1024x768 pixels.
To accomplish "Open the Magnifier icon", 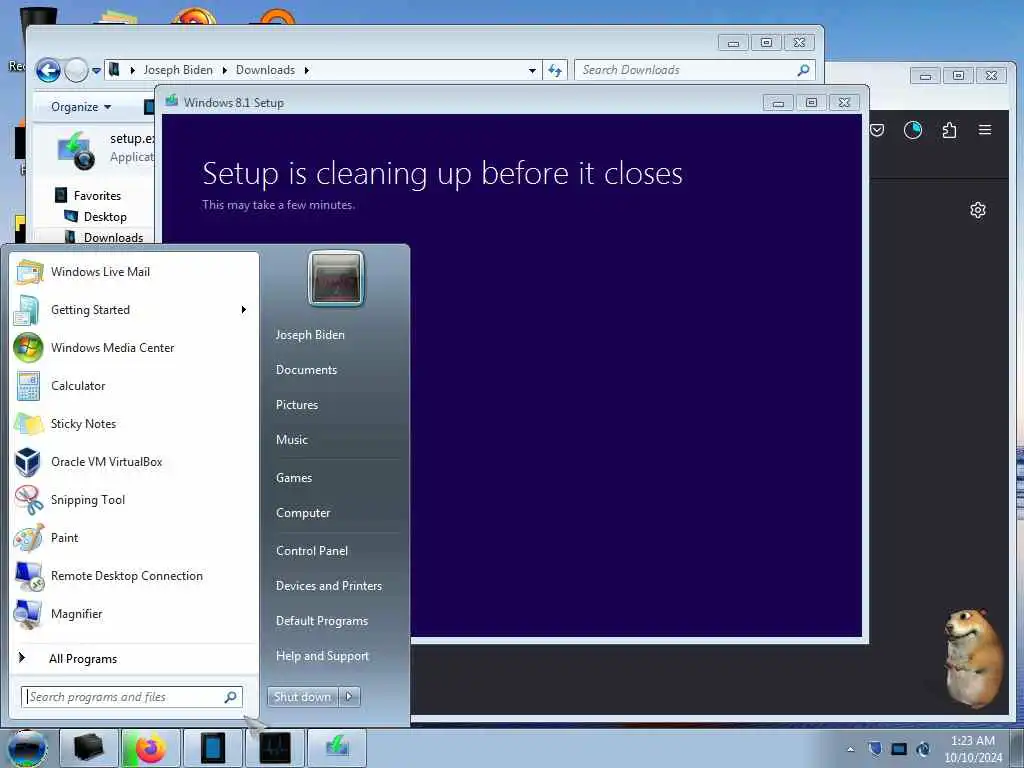I will point(29,614).
